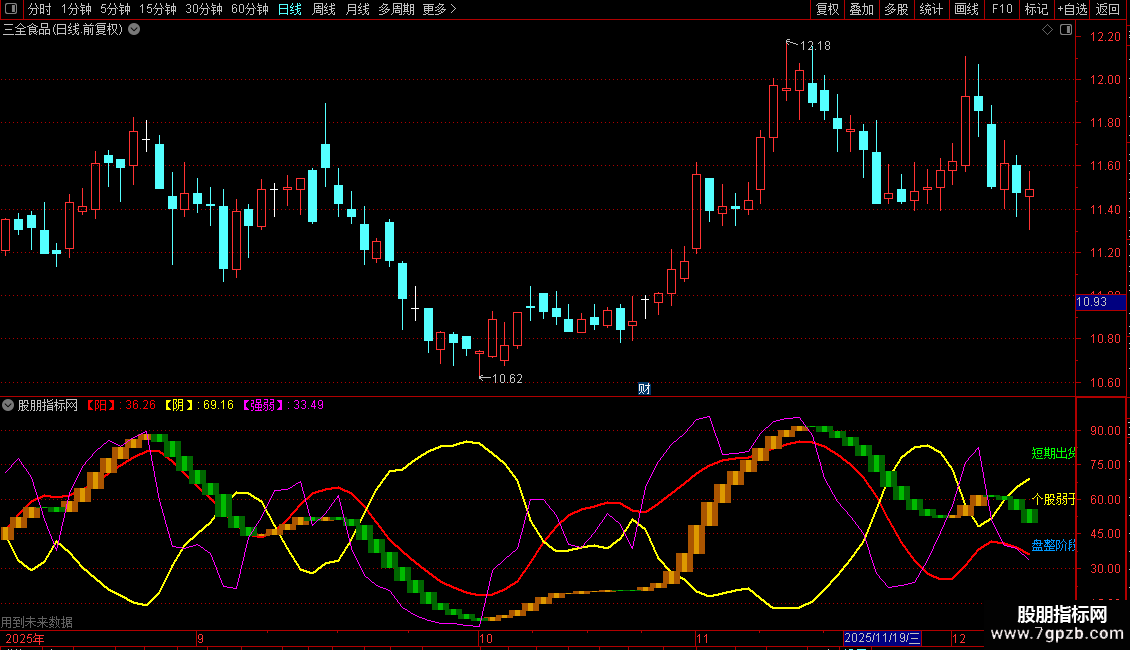Click the 90.00 indicator axis label

(1105, 430)
